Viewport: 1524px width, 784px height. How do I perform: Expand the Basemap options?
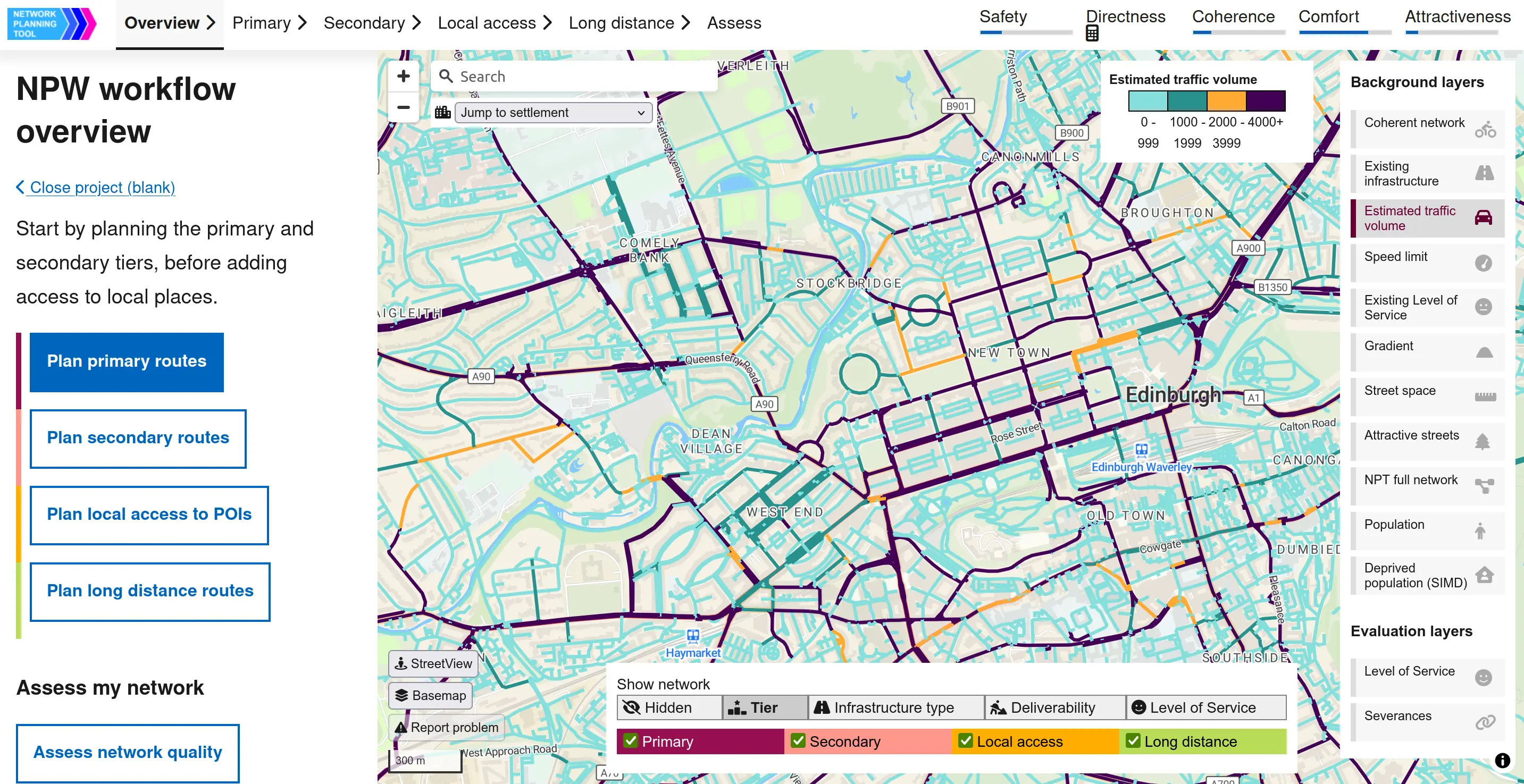click(431, 695)
